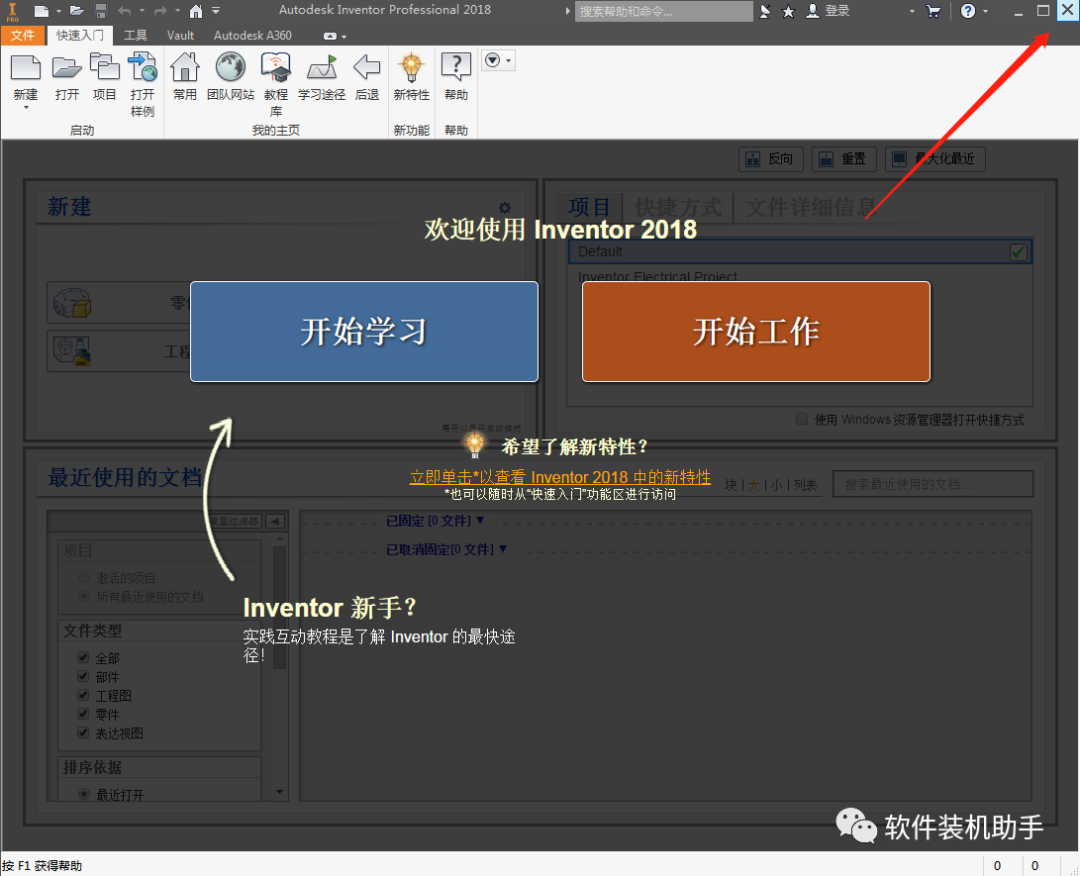Viewport: 1080px width, 876px height.
Task: Open the 登录 account dropdown arrow
Action: coord(912,12)
